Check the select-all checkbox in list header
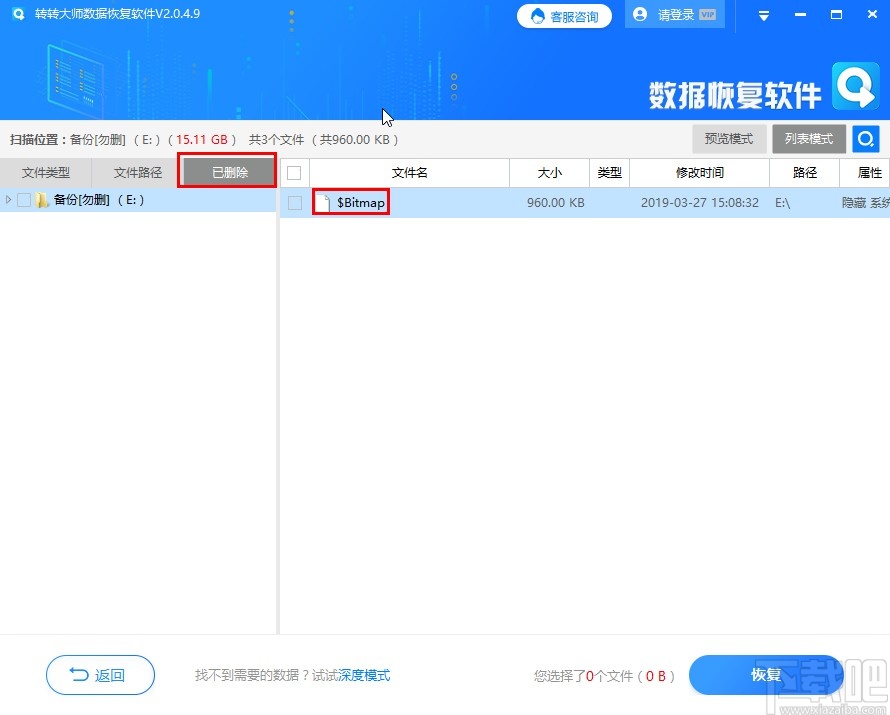Screen dimensions: 890x715 [292, 172]
